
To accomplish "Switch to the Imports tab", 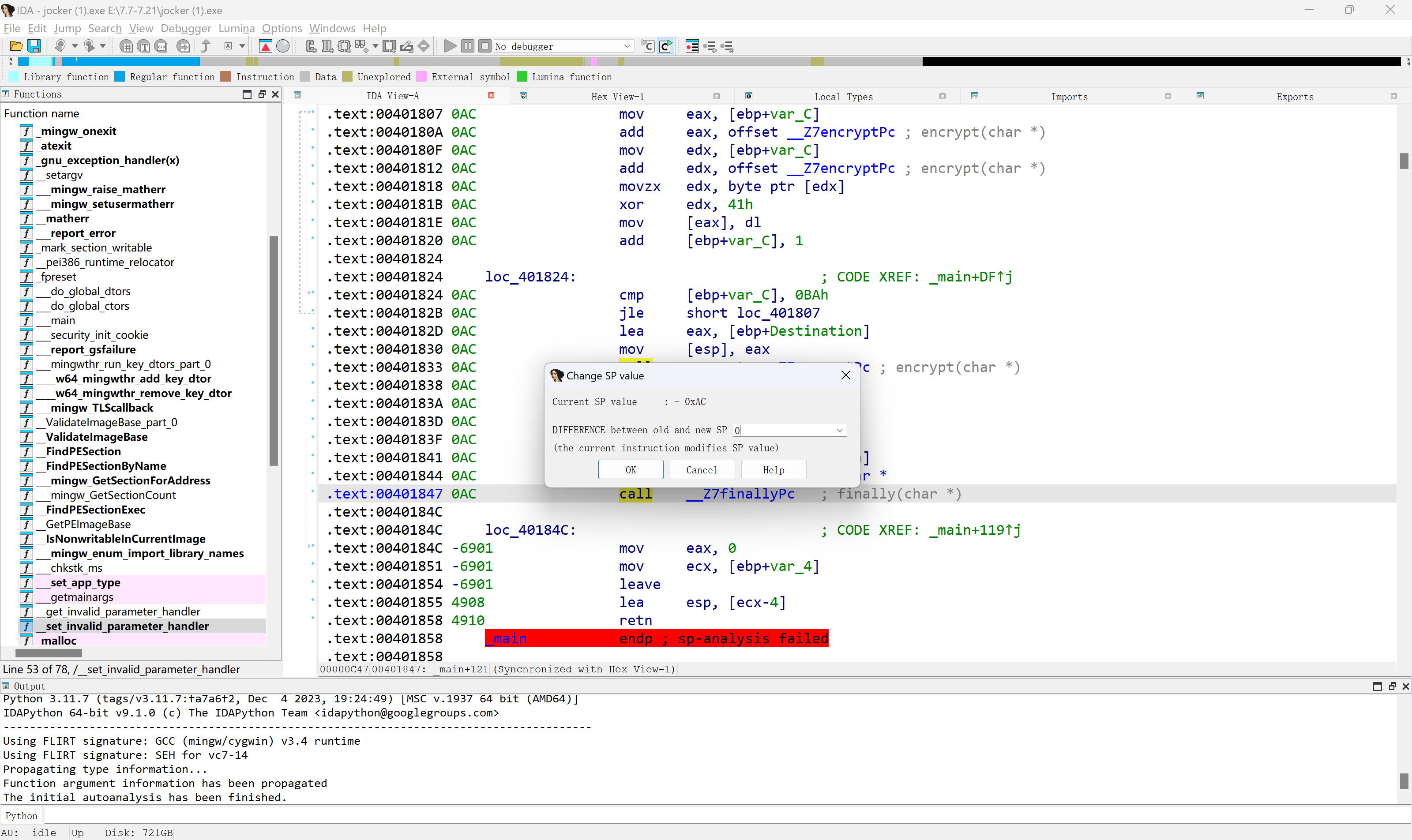I will (1069, 97).
